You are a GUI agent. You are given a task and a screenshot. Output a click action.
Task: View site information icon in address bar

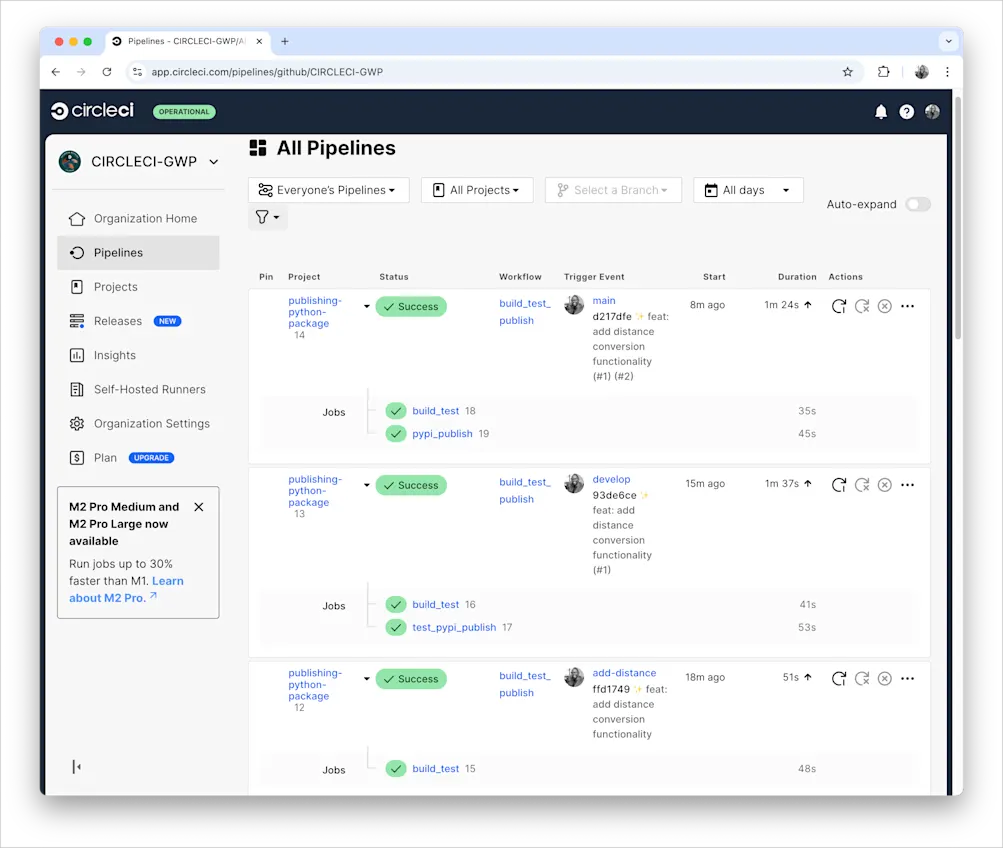tap(138, 72)
